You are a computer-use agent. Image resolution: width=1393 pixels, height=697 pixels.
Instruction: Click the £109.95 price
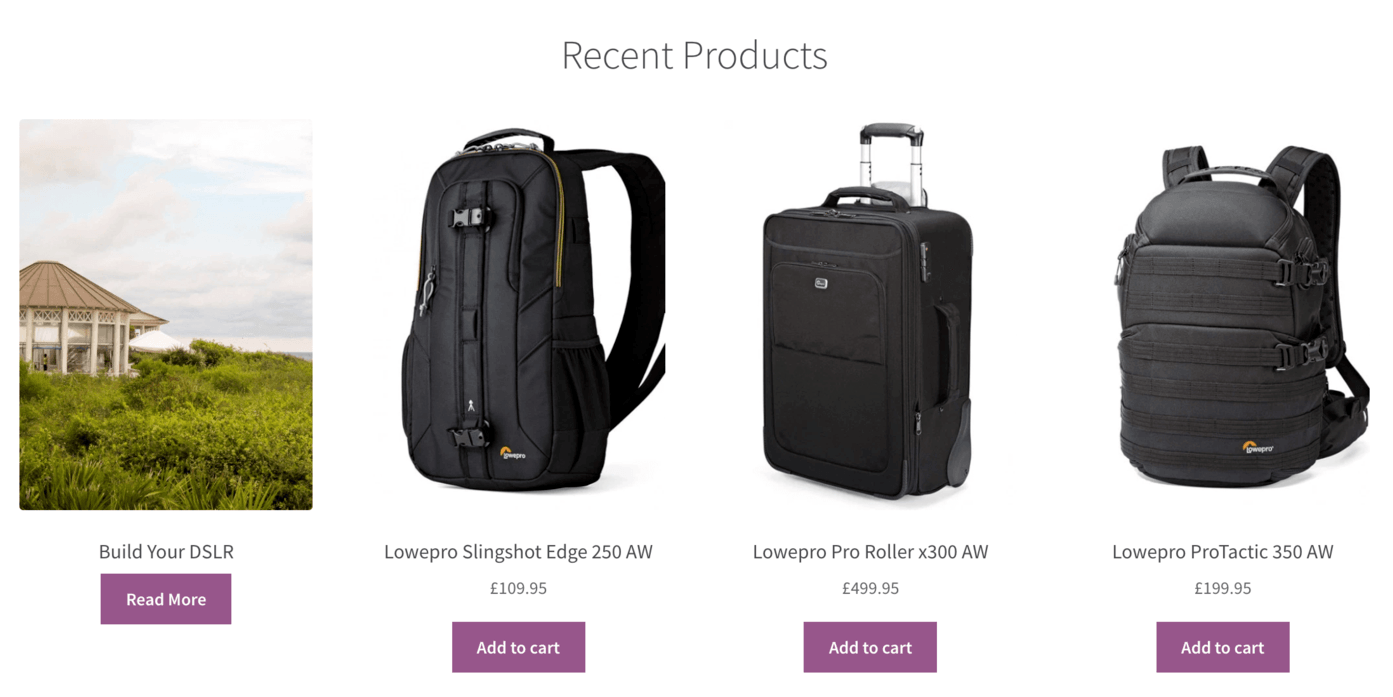[x=518, y=588]
